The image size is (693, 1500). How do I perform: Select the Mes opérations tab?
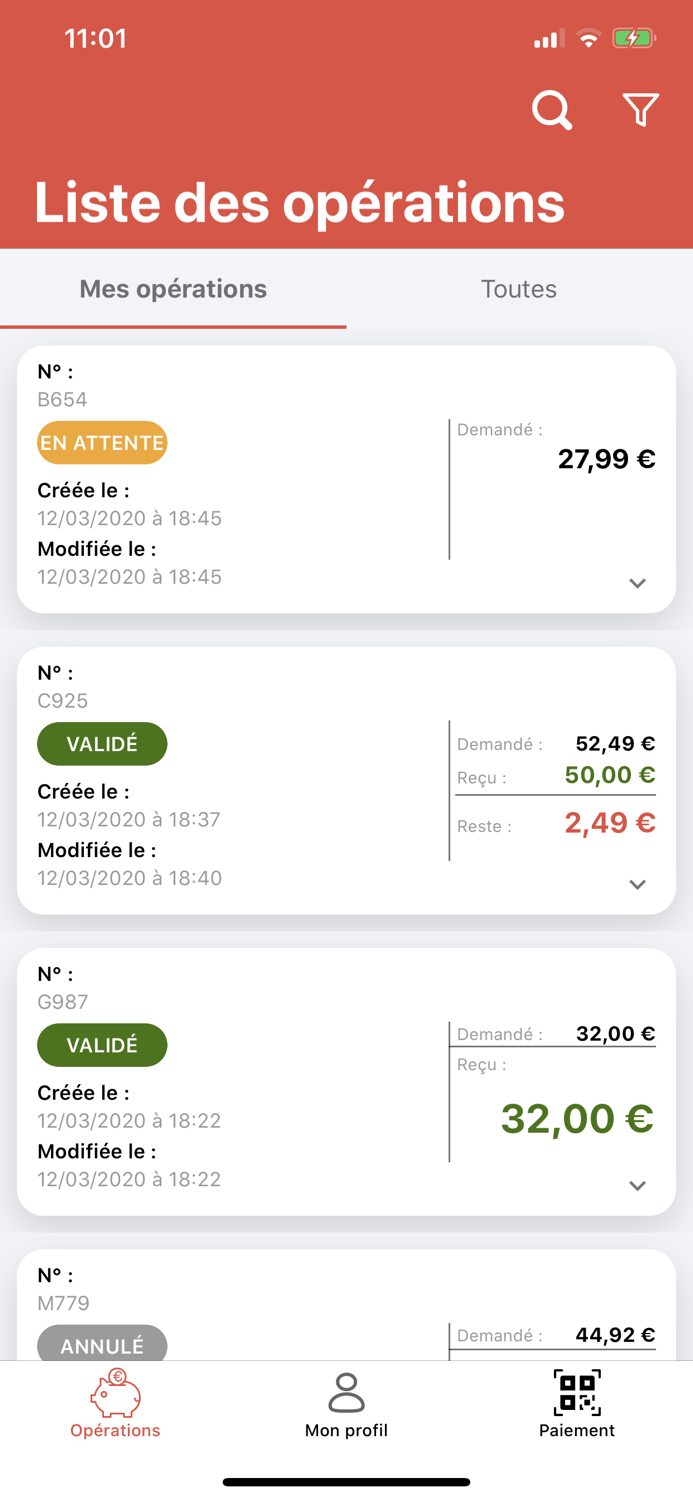[x=173, y=289]
